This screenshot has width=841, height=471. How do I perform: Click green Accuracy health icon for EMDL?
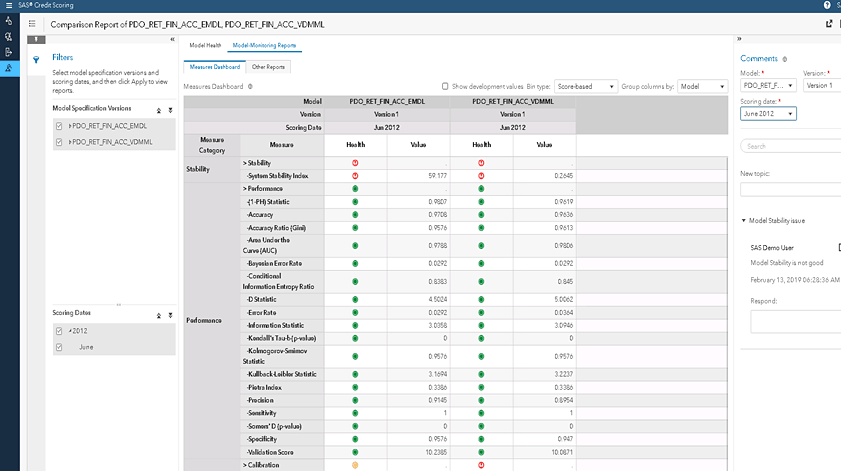click(x=355, y=215)
